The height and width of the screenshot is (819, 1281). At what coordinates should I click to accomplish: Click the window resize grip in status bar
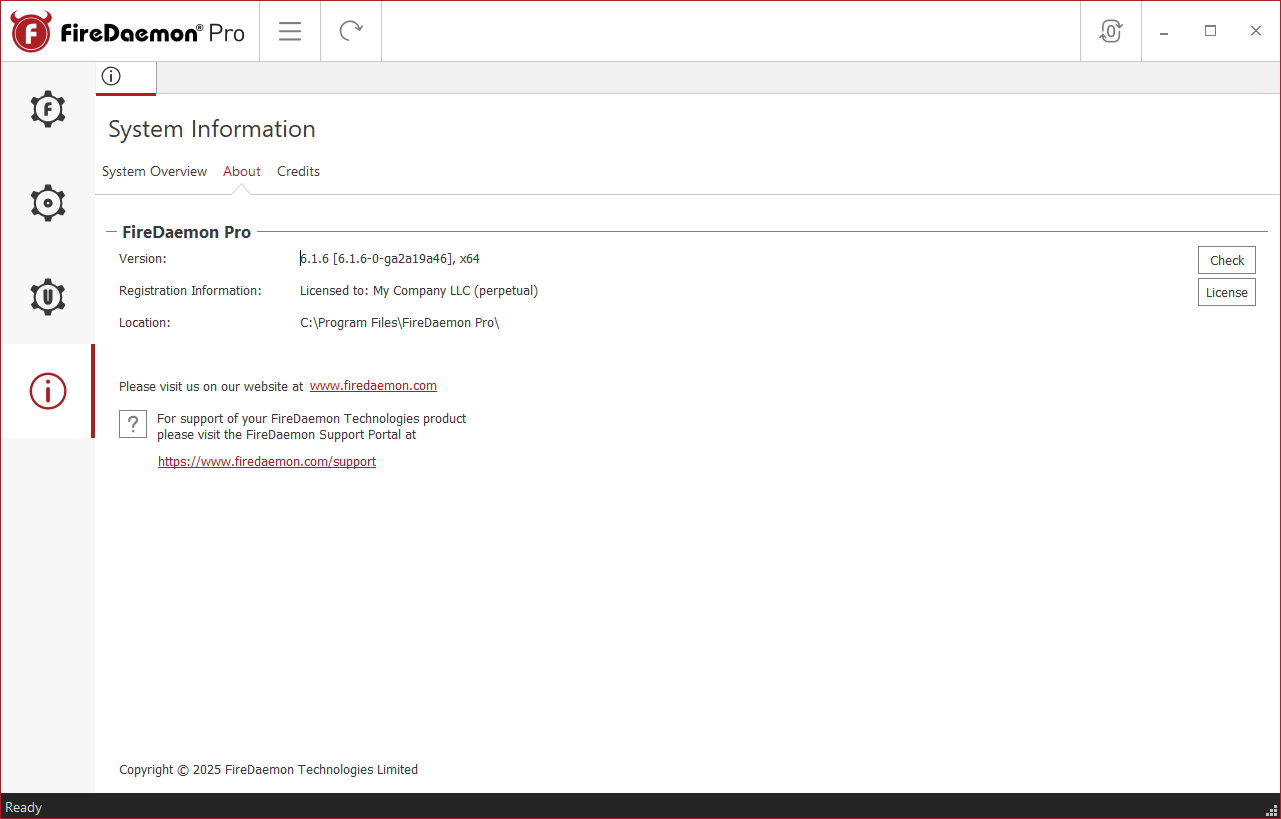1272,810
